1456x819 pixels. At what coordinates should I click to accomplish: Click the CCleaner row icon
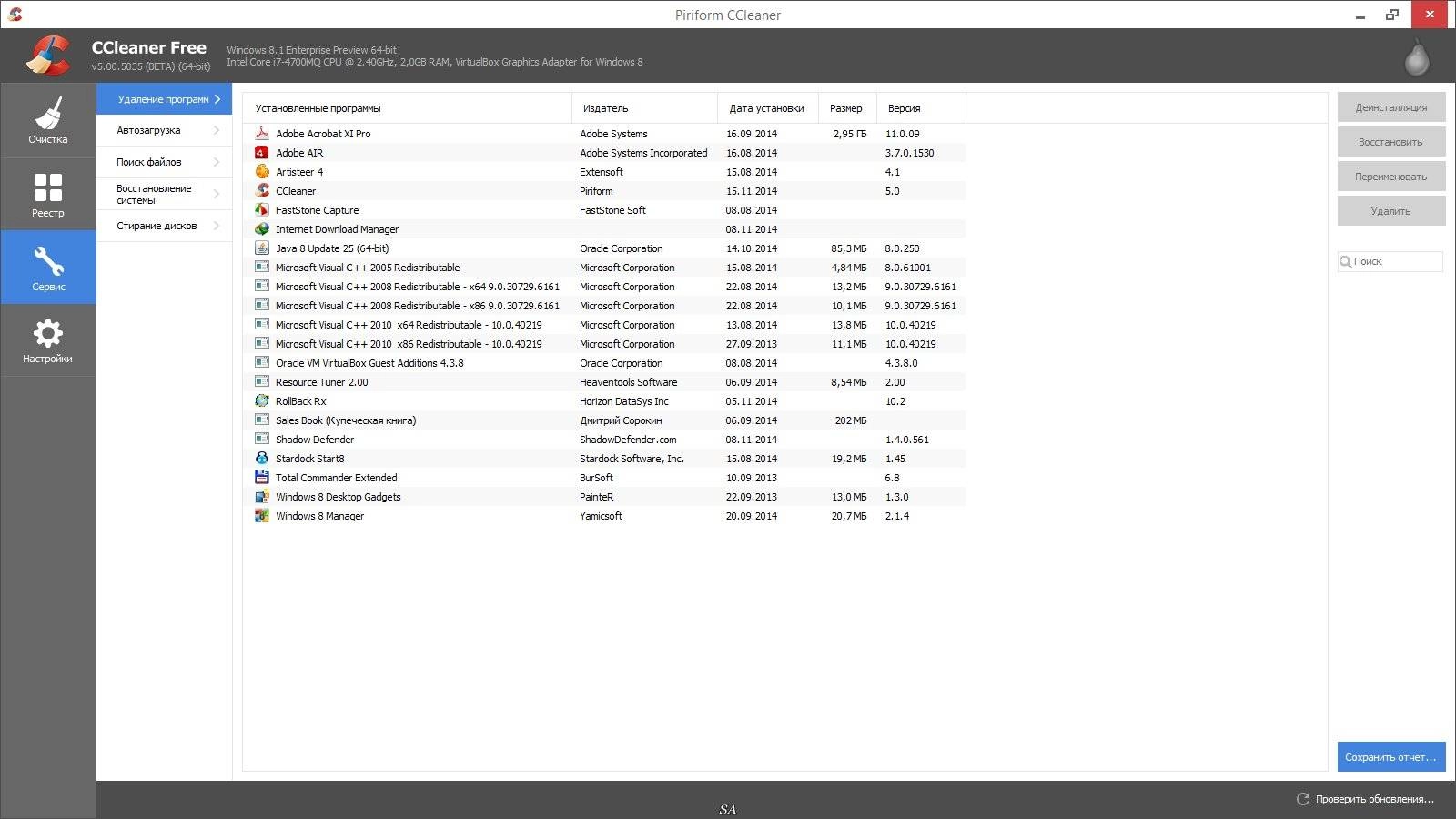pyautogui.click(x=262, y=190)
